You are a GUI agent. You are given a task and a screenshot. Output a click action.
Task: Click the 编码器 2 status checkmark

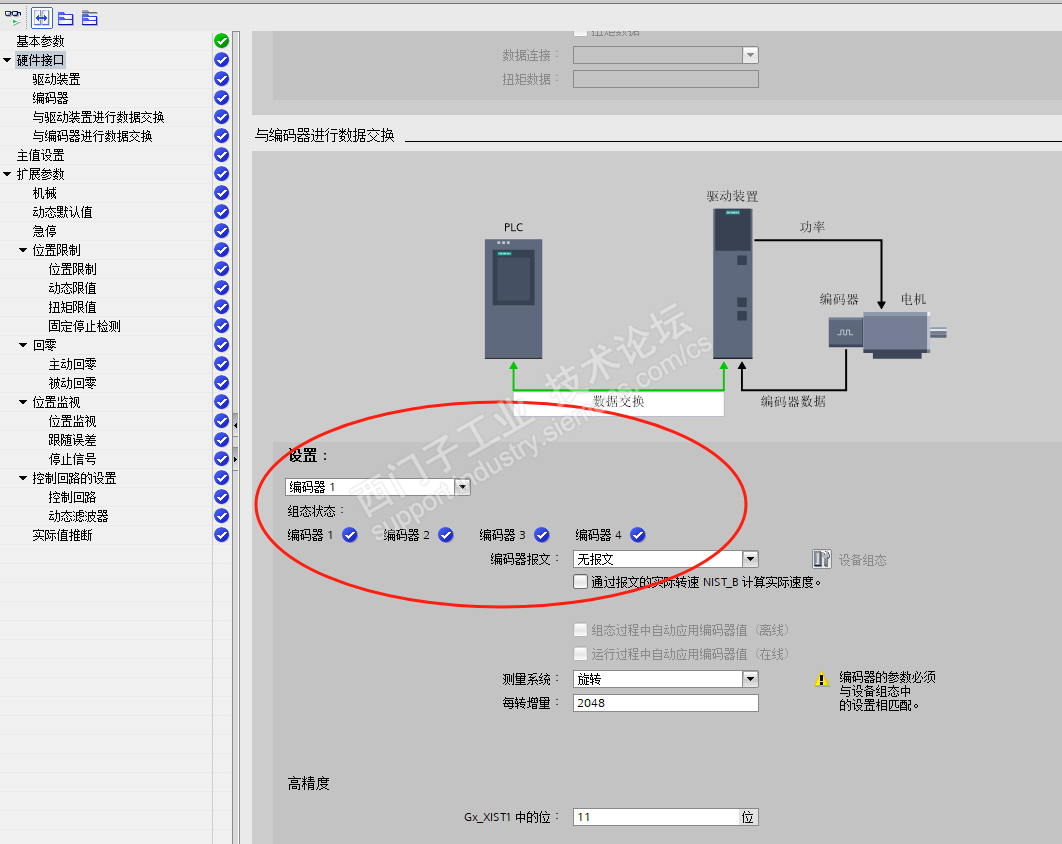coord(446,535)
